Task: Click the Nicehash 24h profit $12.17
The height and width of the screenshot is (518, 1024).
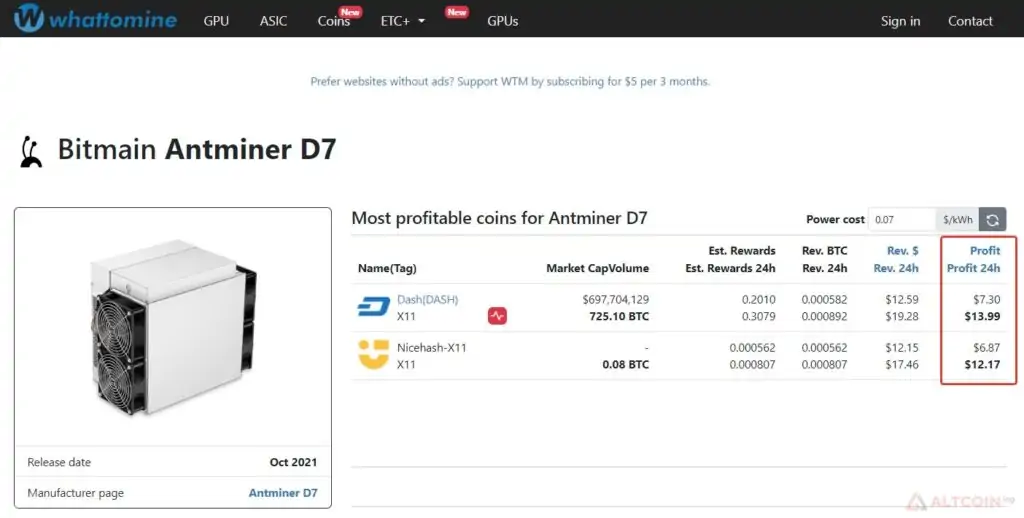Action: [982, 364]
